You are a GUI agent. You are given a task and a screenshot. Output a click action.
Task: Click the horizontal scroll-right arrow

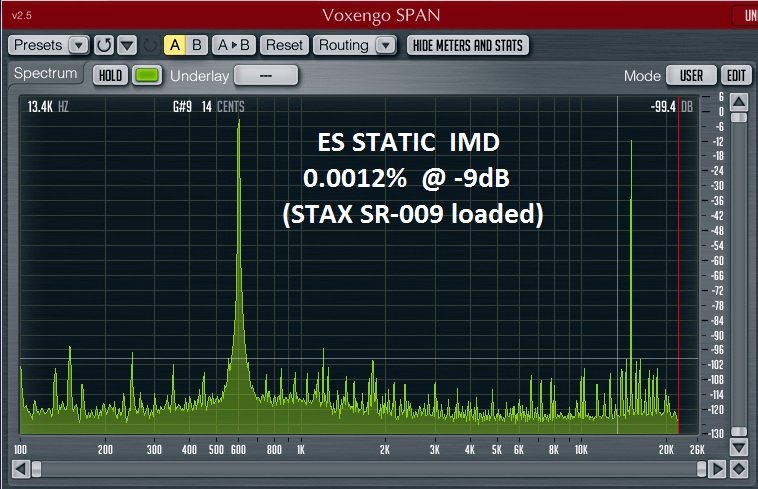tap(717, 469)
